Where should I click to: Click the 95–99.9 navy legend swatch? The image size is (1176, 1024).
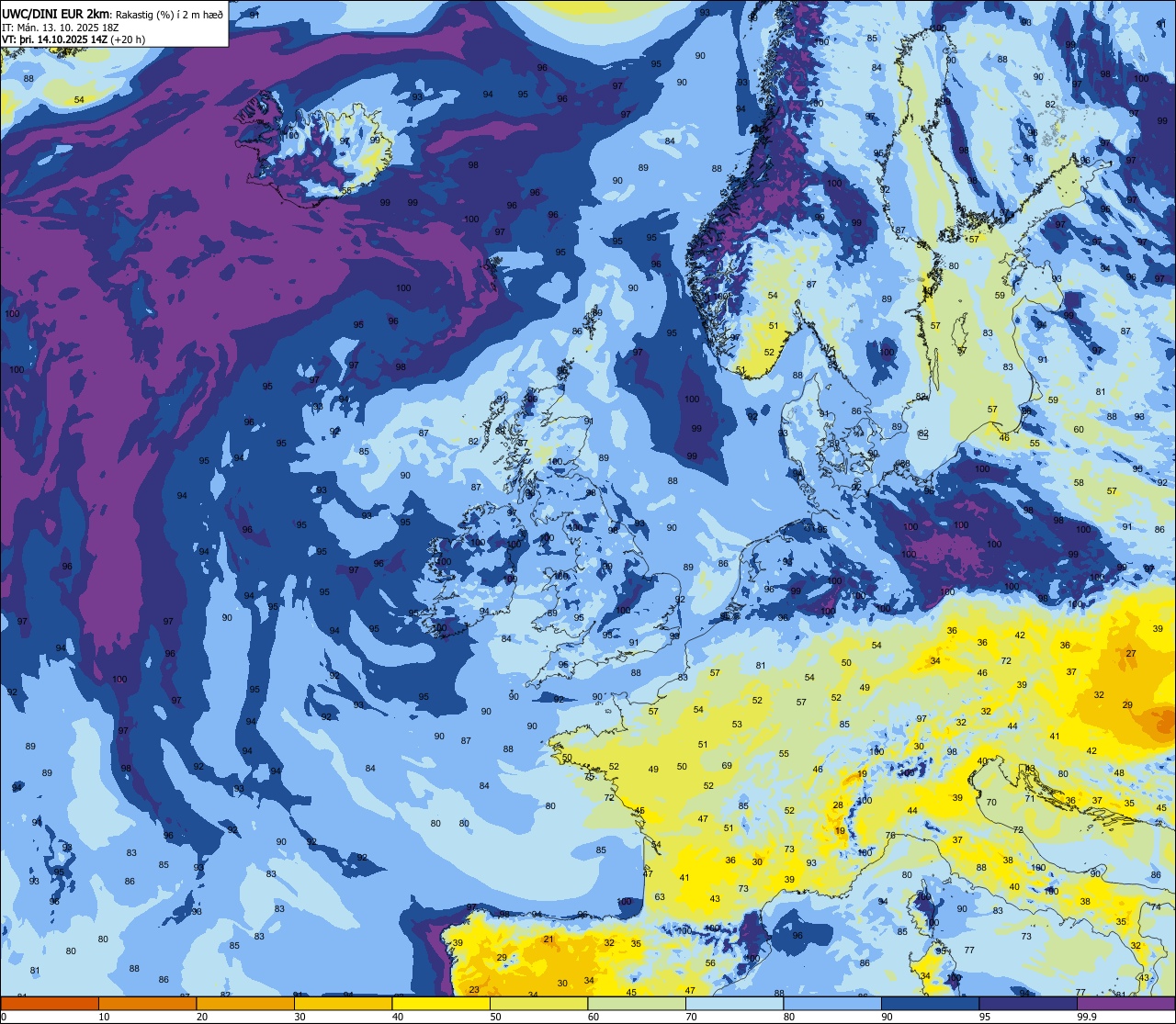[1027, 1004]
